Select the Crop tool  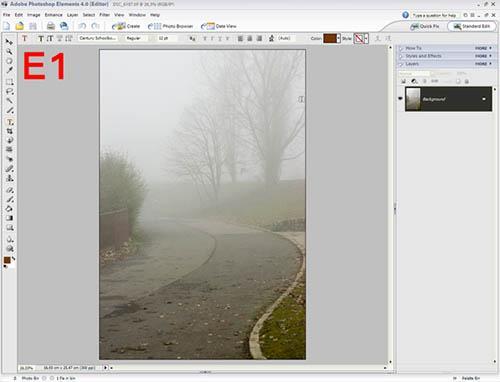click(x=9, y=131)
